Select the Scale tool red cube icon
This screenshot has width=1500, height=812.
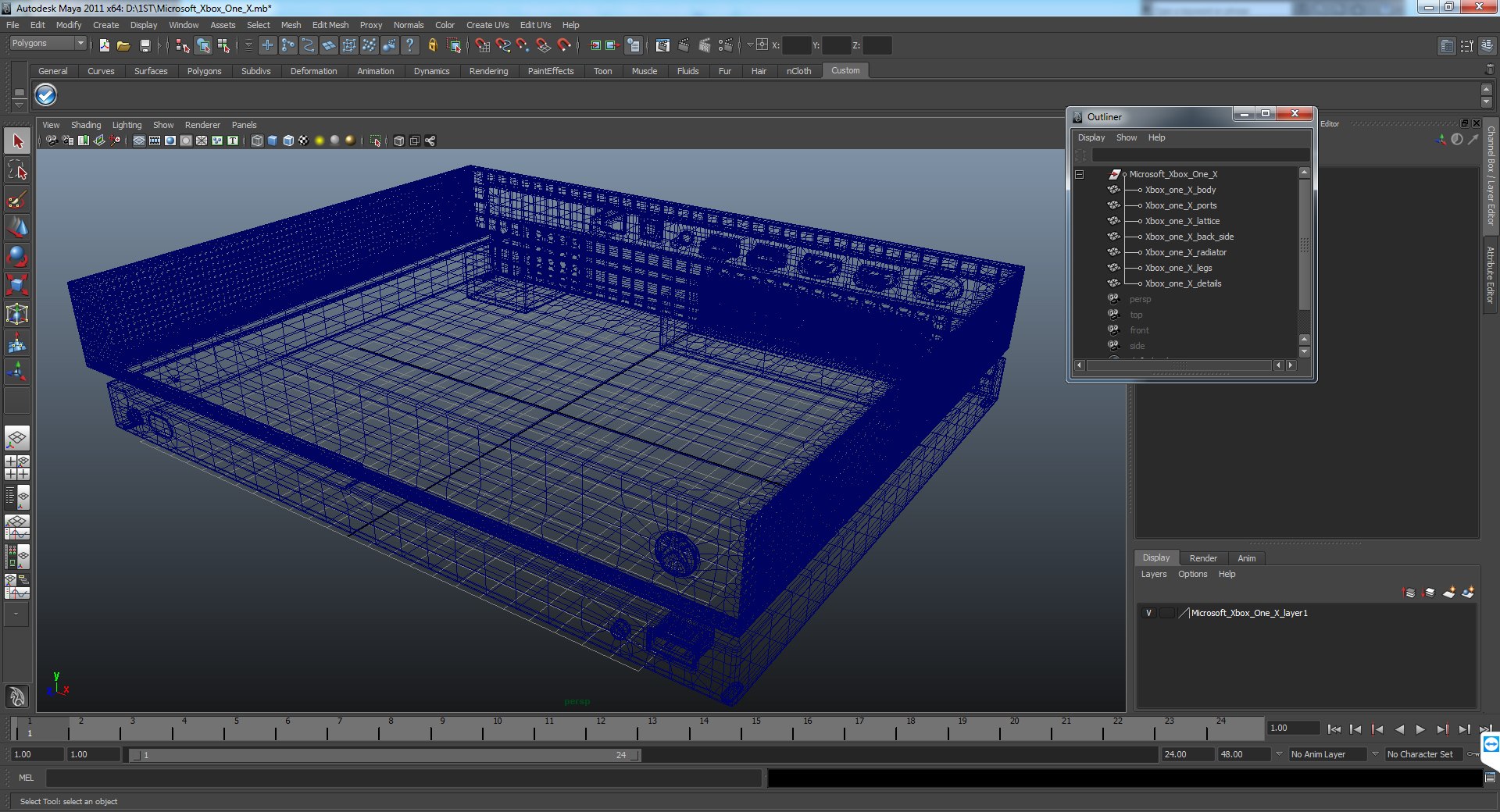click(17, 285)
